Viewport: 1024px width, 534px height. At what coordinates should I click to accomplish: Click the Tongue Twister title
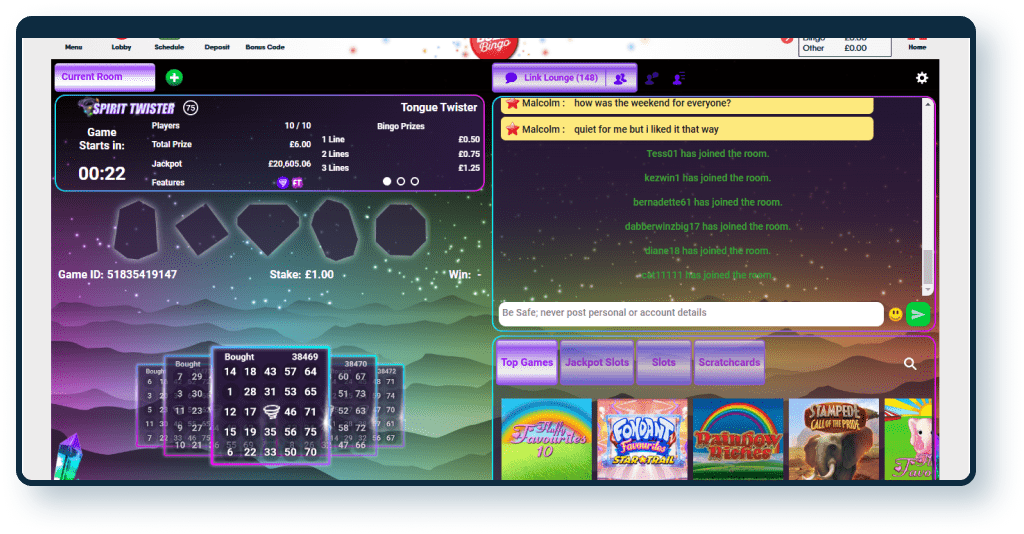coord(439,108)
